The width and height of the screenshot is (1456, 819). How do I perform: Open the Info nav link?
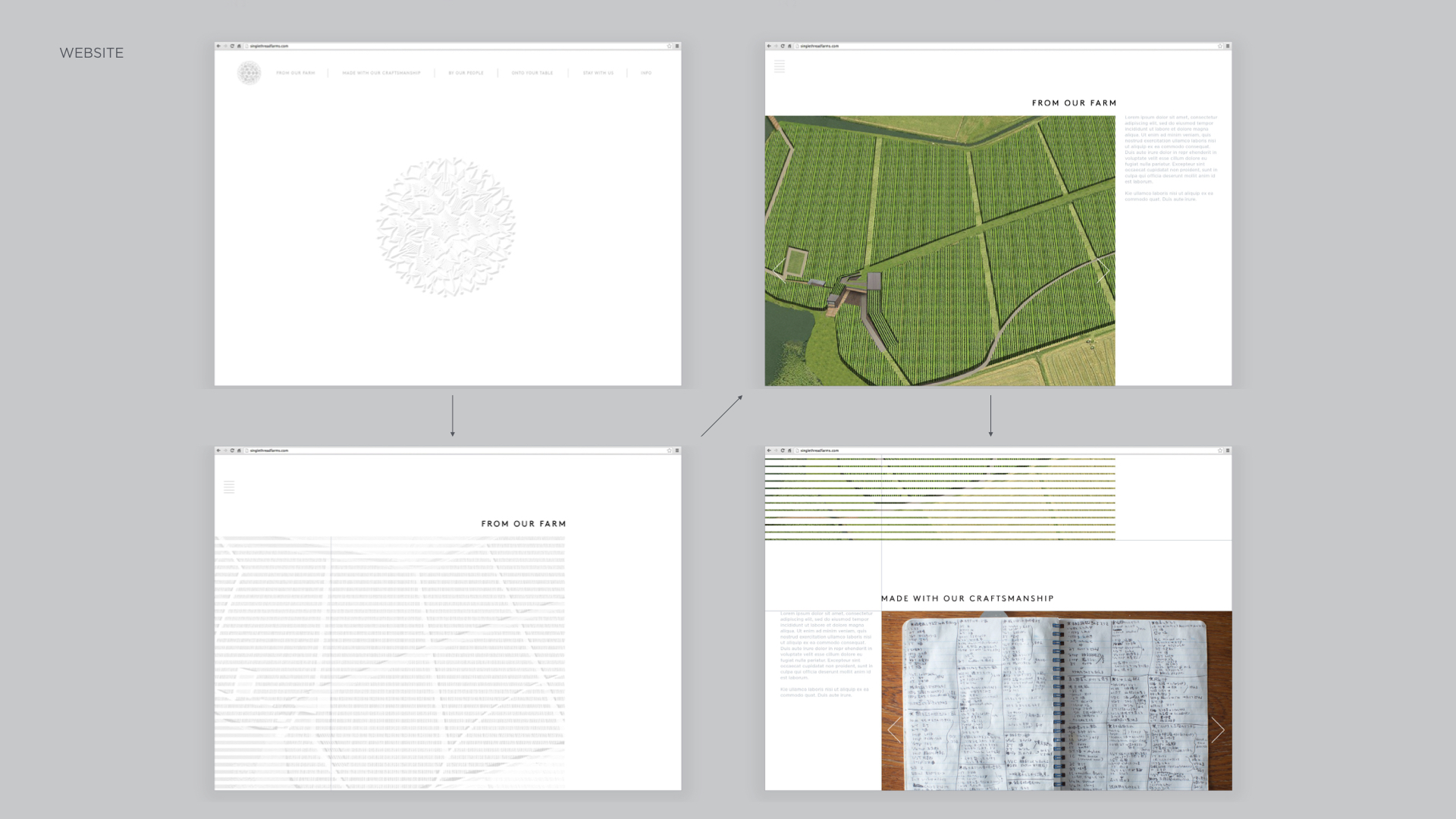[x=646, y=74]
